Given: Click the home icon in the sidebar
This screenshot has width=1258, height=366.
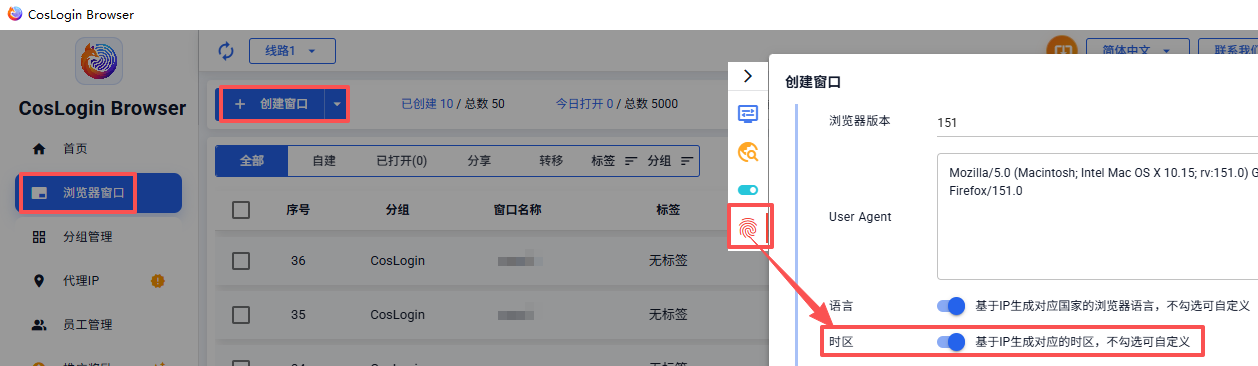Looking at the screenshot, I should pyautogui.click(x=40, y=149).
